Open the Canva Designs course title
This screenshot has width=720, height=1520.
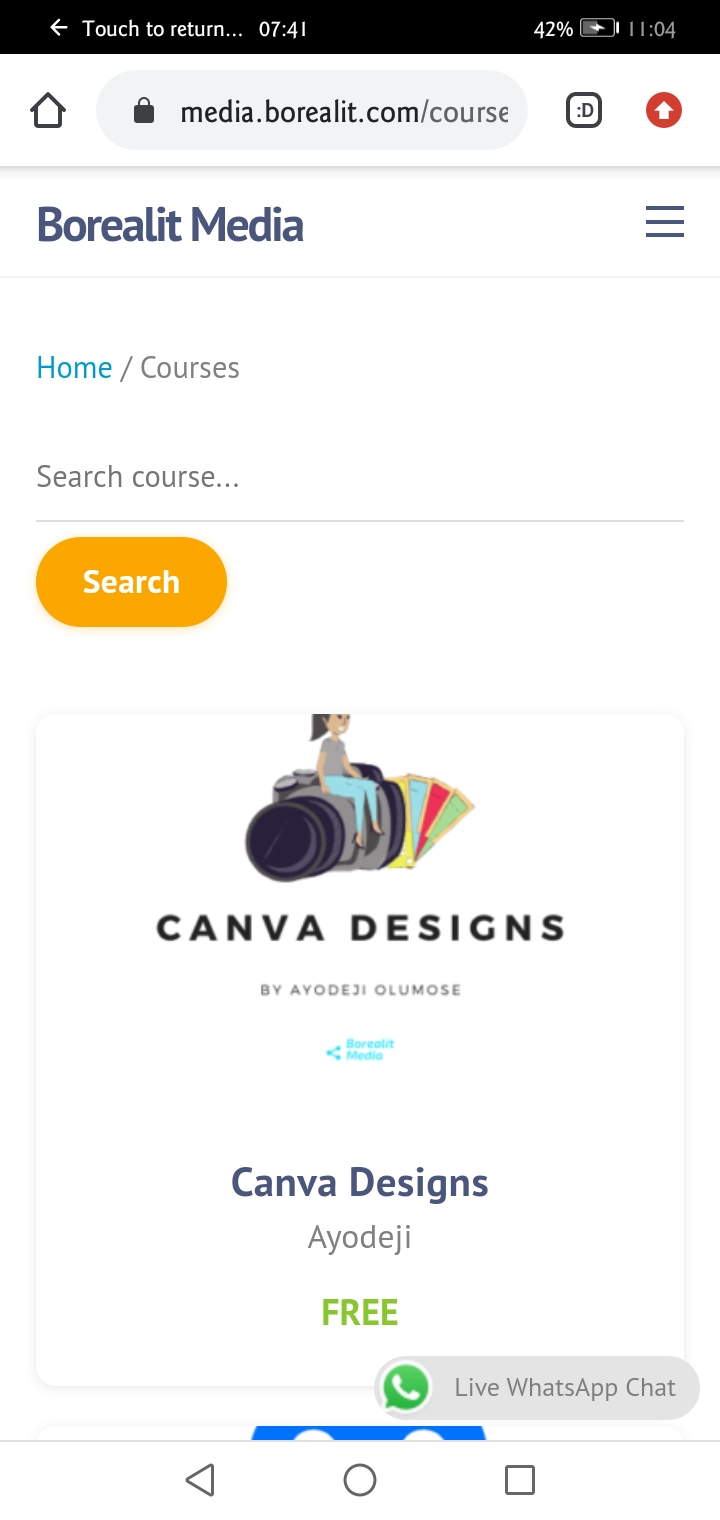[360, 1183]
